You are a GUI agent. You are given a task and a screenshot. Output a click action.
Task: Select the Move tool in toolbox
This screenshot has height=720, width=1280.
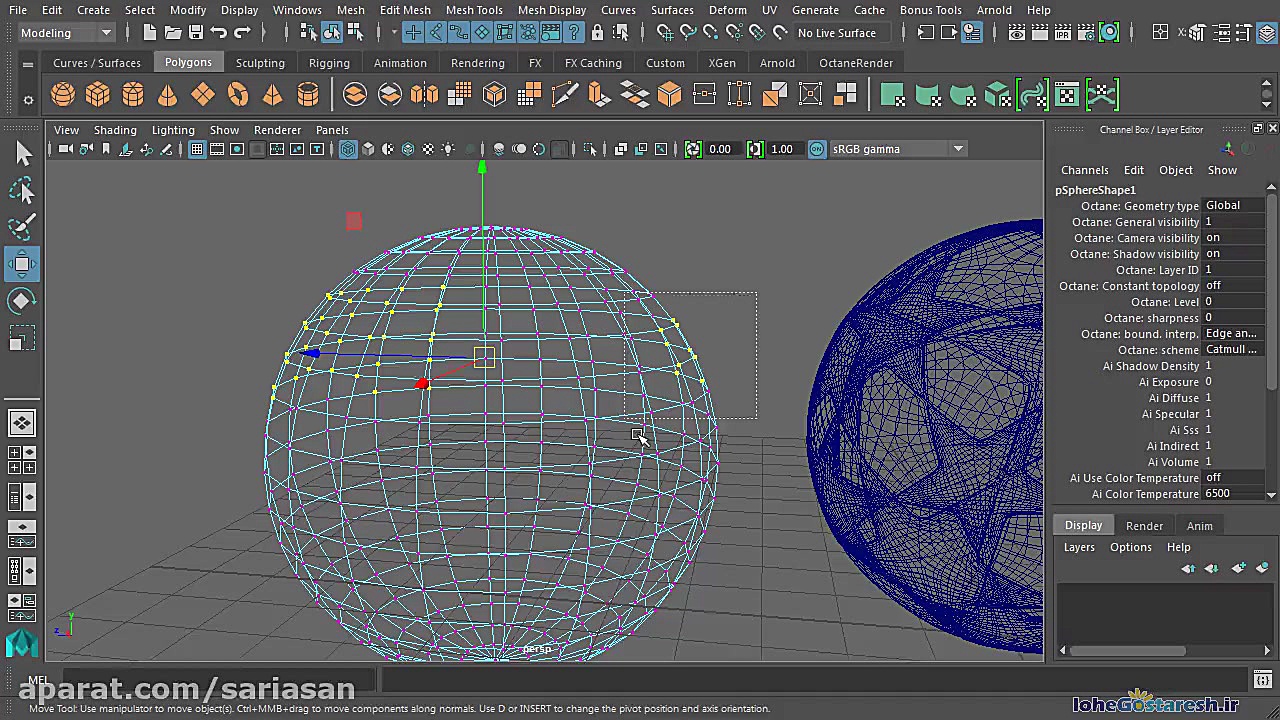[22, 264]
